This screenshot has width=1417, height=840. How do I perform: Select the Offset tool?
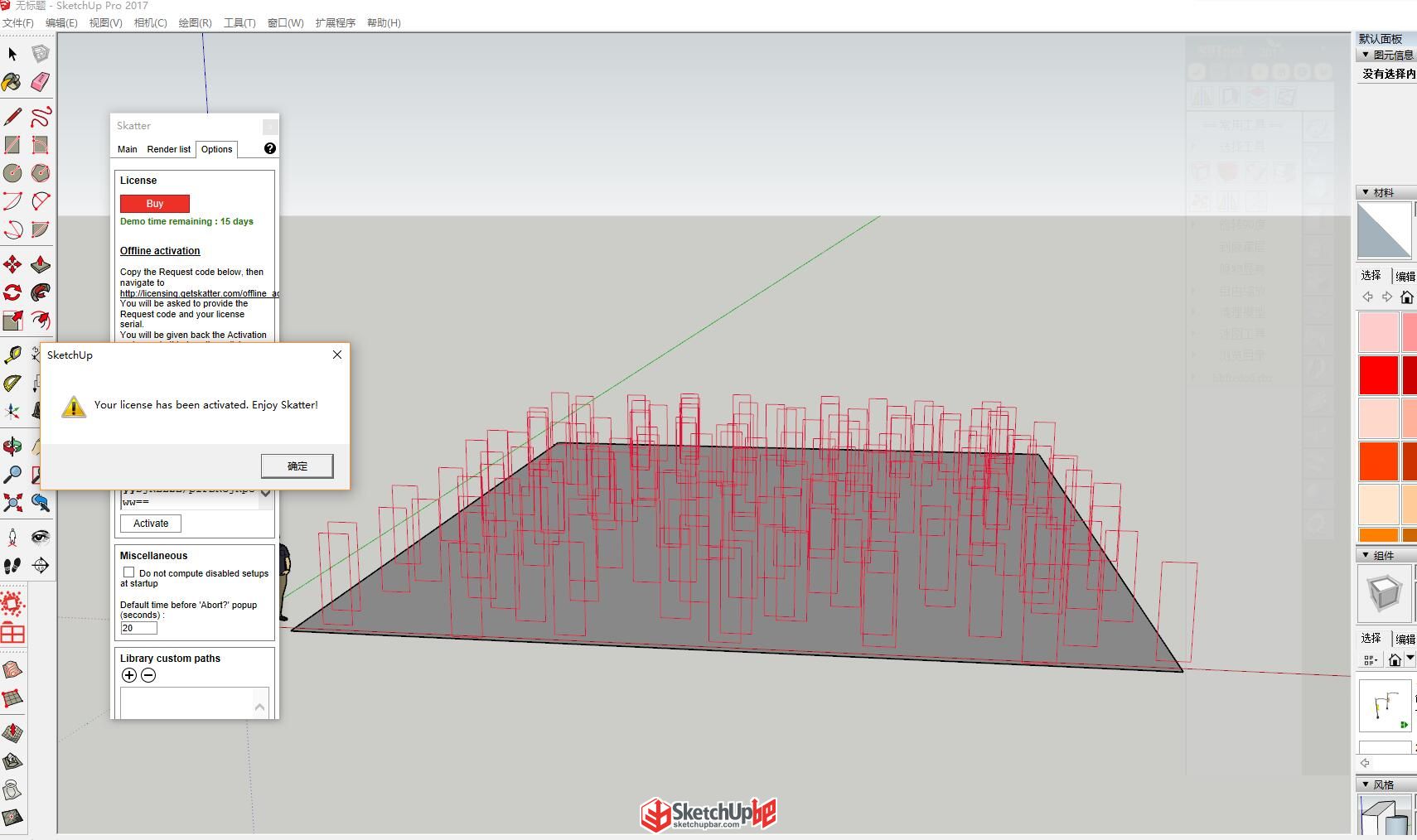(41, 321)
